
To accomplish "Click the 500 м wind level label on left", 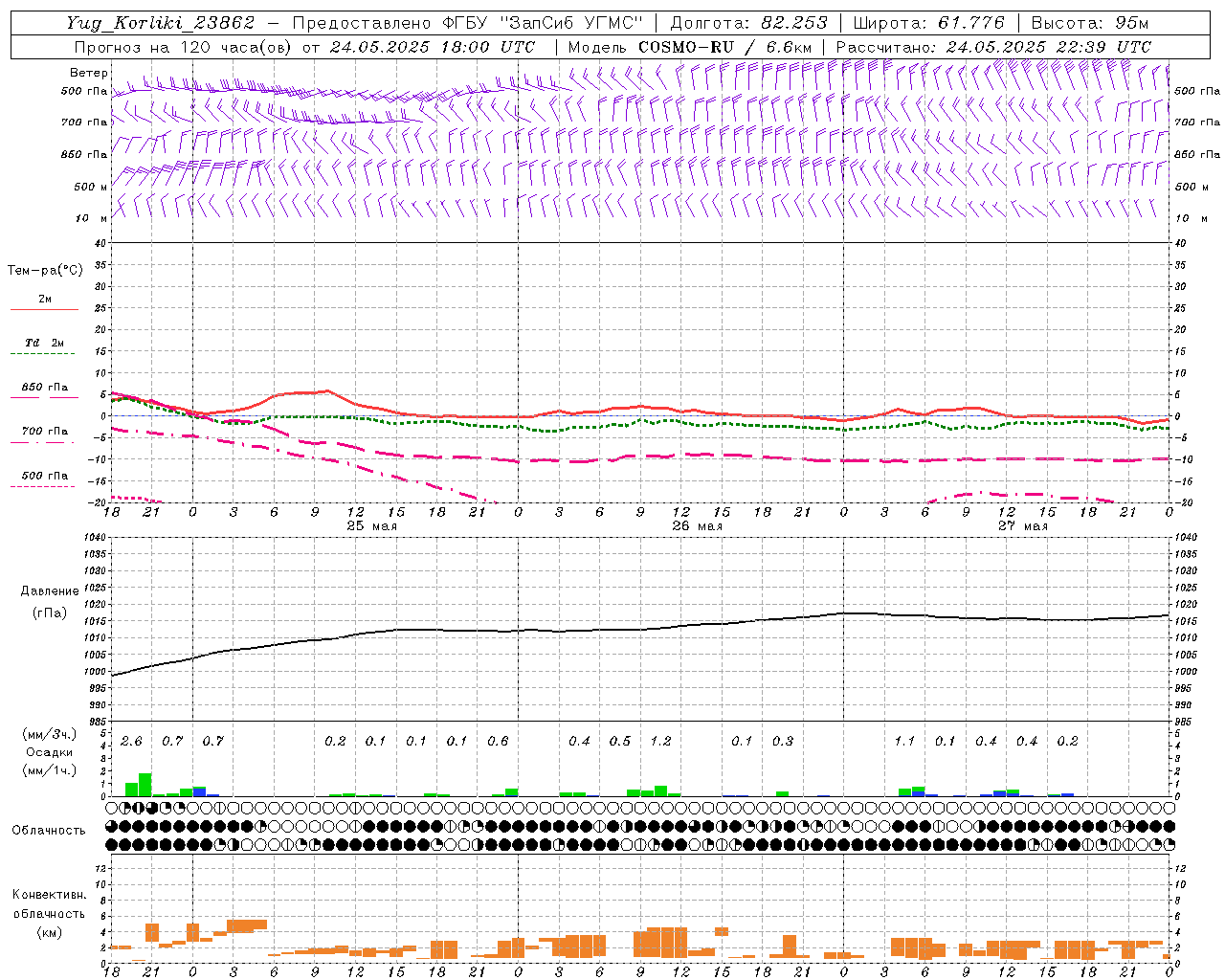I will click(x=92, y=187).
